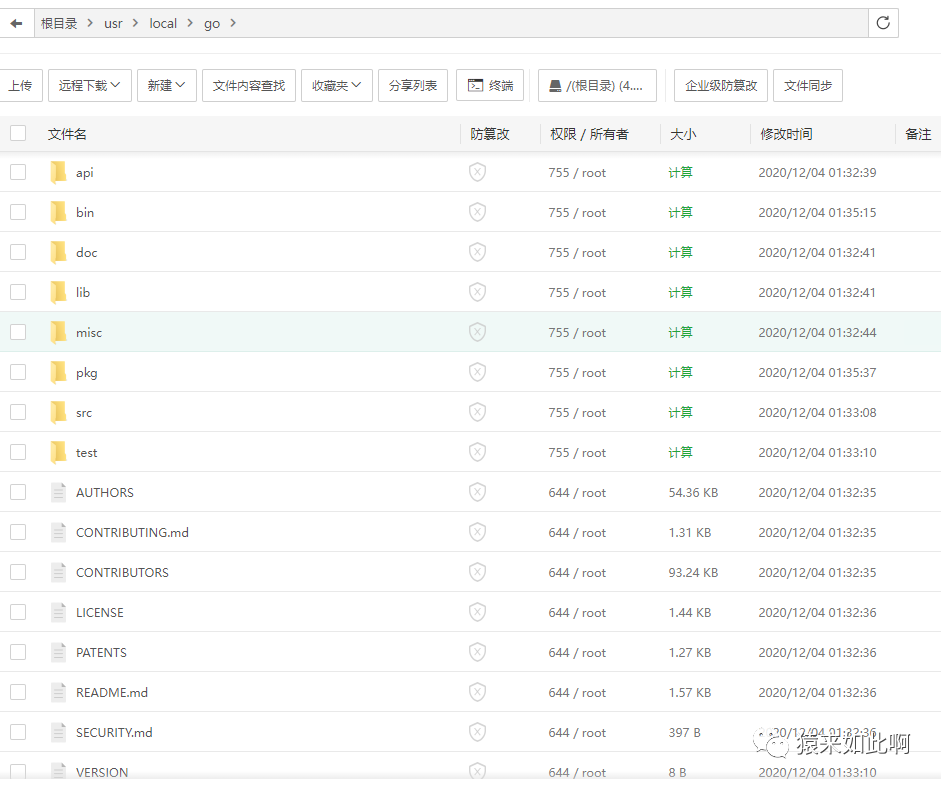Image resolution: width=941 pixels, height=785 pixels.
Task: Open the 终端 terminal button
Action: coord(490,85)
